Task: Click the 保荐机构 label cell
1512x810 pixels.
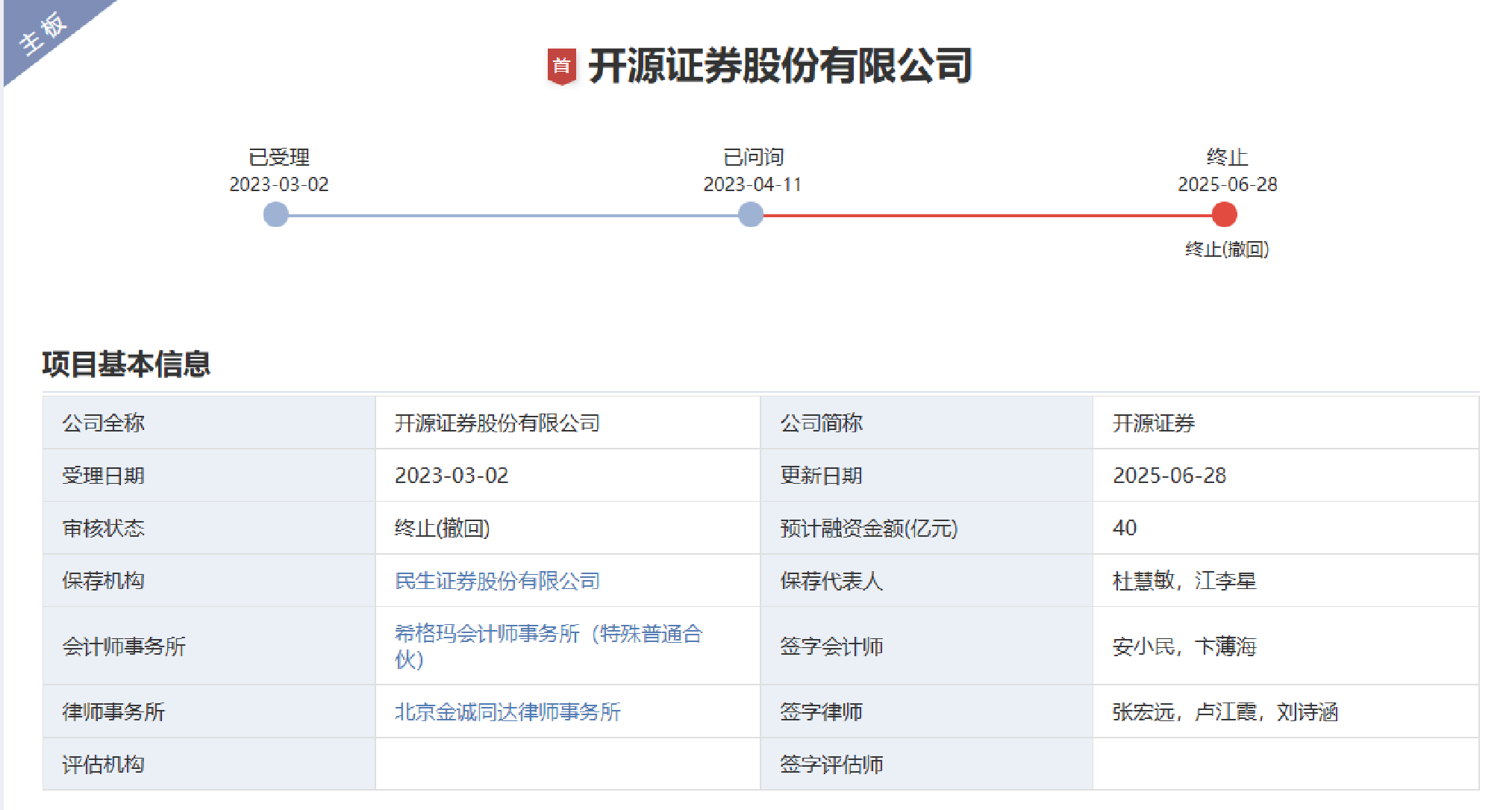Action: click(209, 580)
